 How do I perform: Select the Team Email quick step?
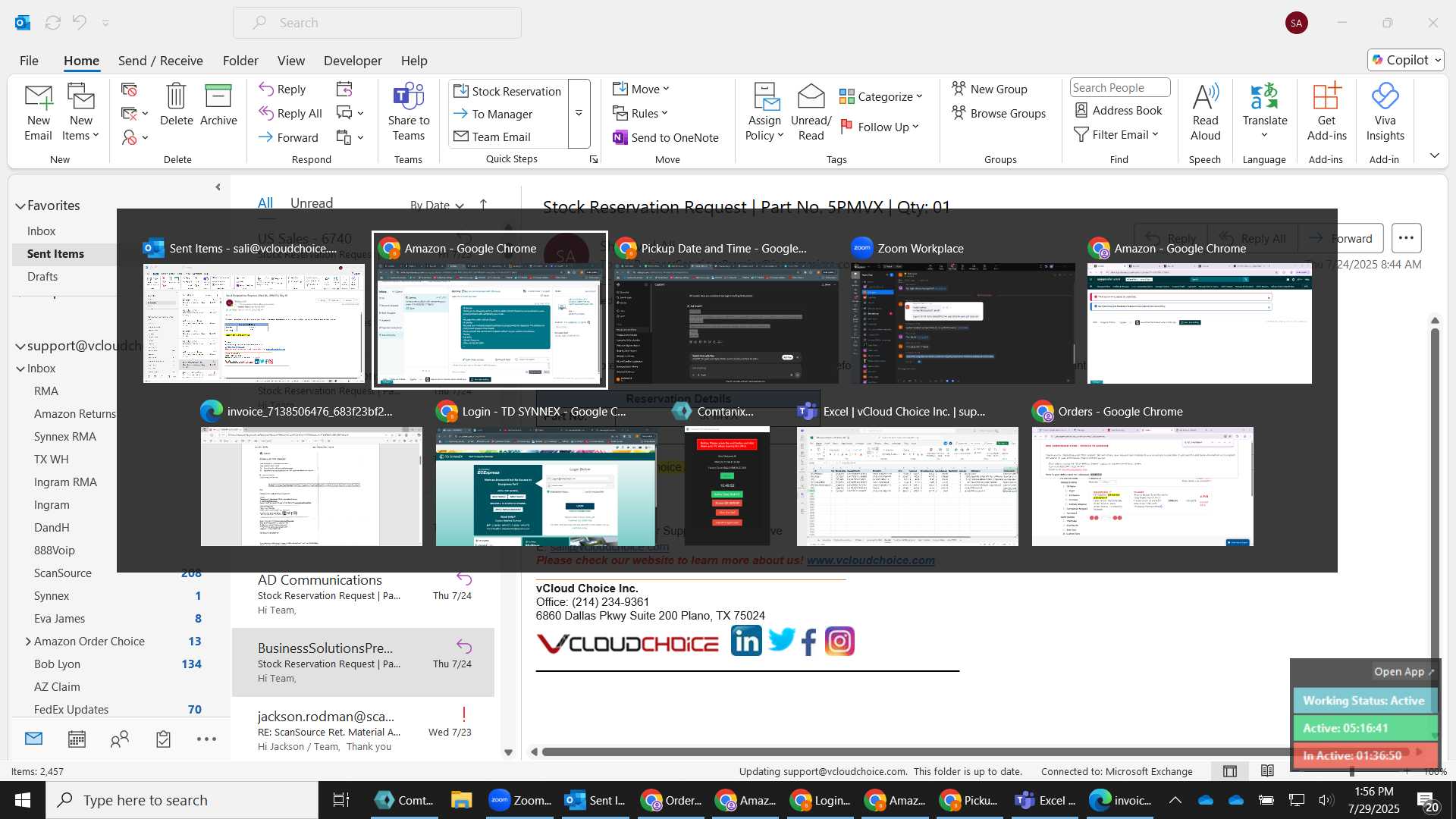492,136
